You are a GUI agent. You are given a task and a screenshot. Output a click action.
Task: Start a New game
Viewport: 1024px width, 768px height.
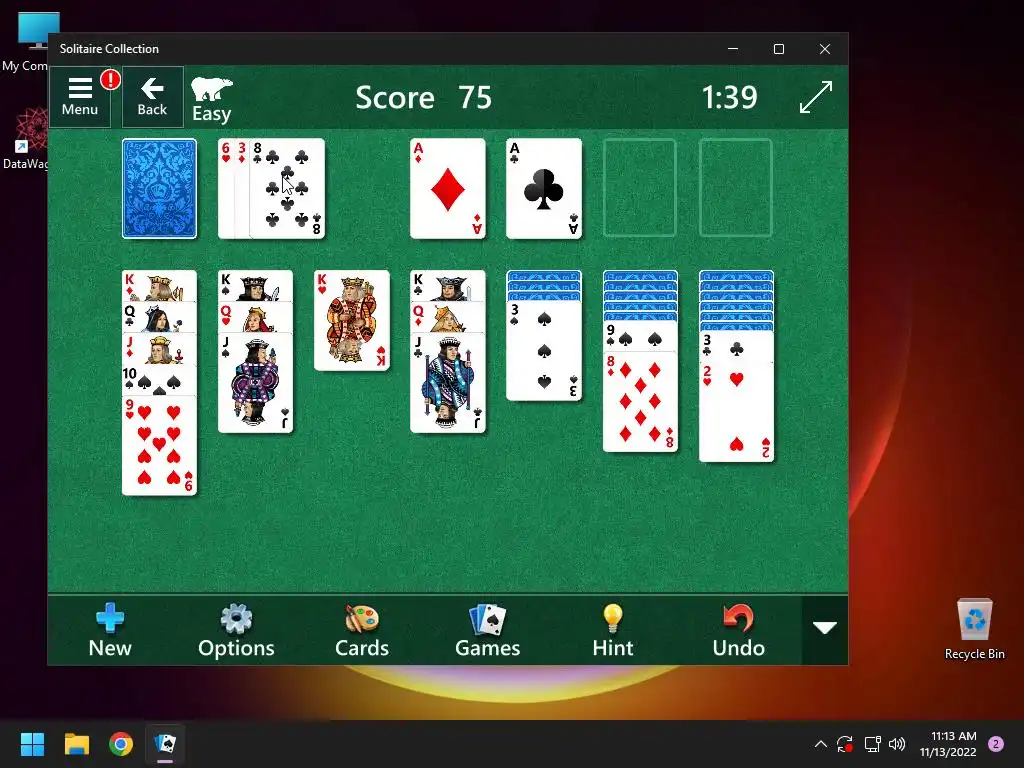(x=110, y=630)
